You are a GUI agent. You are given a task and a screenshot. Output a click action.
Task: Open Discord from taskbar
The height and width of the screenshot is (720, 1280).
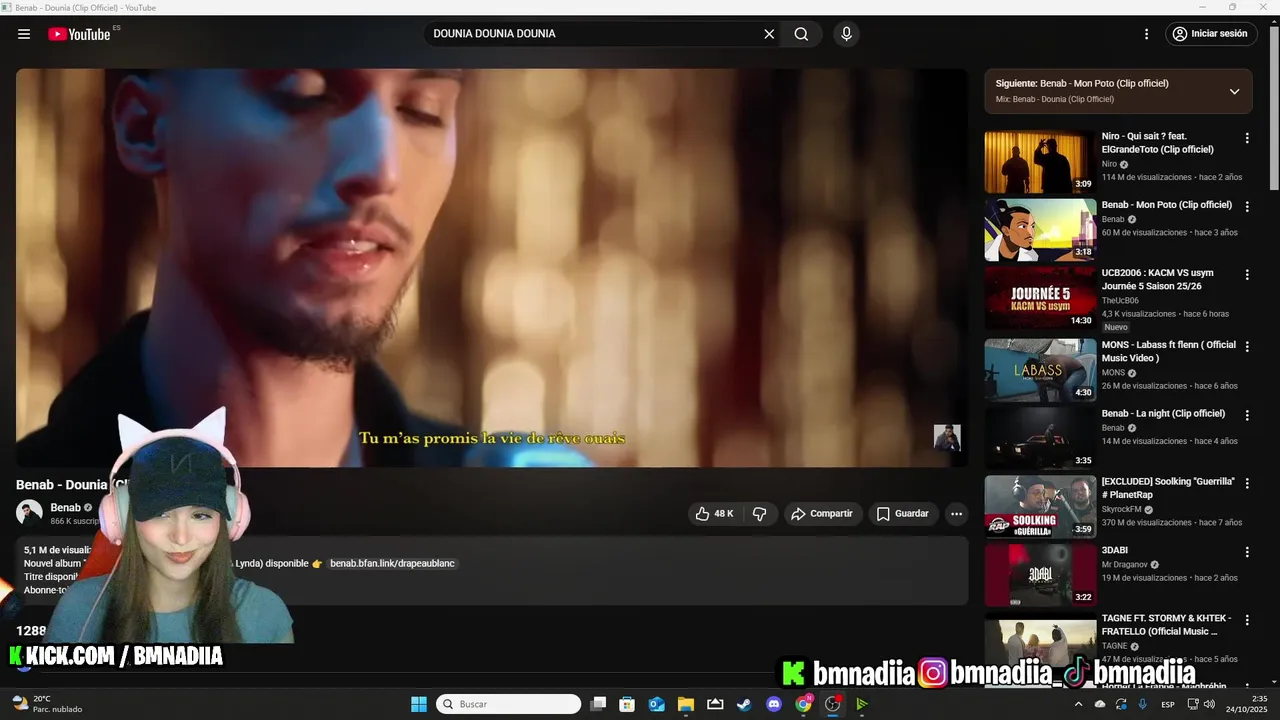(773, 704)
